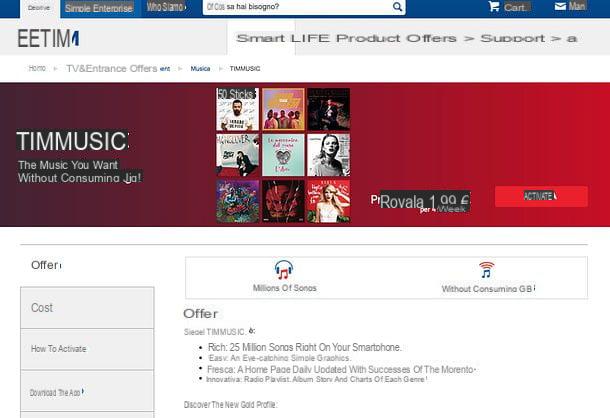Open the five-person group album cover
Viewport: 610px width, 418px height.
click(284, 109)
